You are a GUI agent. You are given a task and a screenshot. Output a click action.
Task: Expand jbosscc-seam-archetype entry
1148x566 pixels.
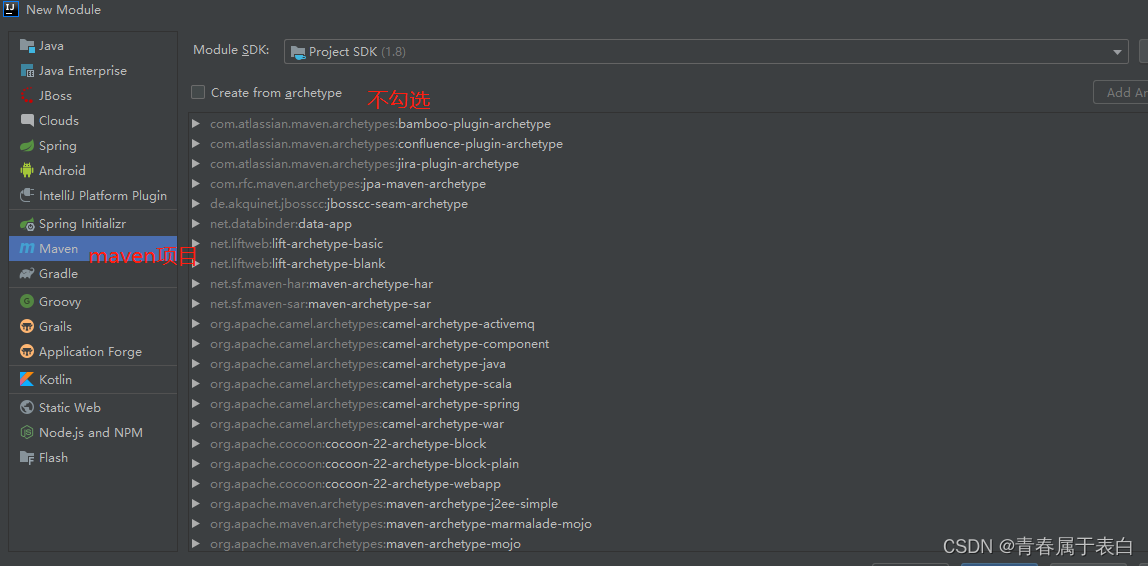pyautogui.click(x=195, y=204)
